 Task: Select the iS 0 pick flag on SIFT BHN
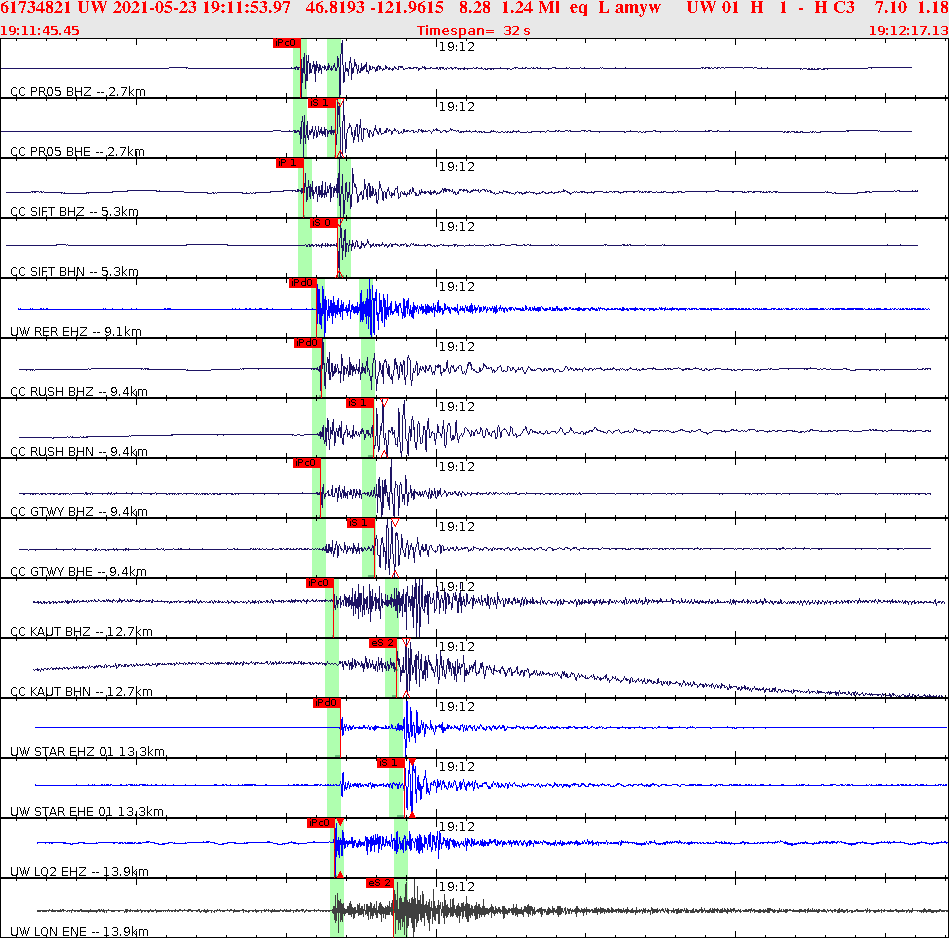(x=326, y=223)
